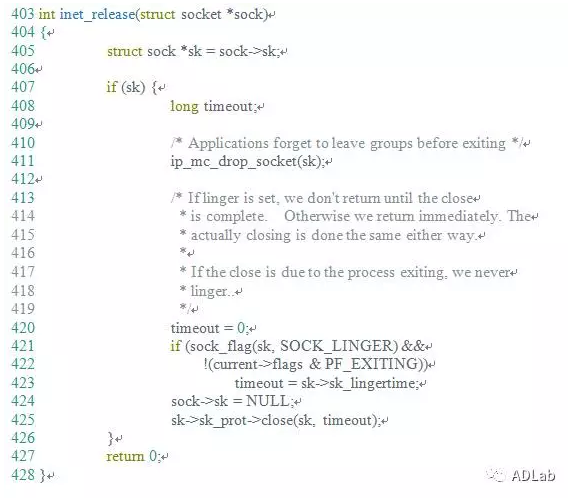Click 'sk->sk_prot->close(sk, timeout);' line

click(276, 420)
